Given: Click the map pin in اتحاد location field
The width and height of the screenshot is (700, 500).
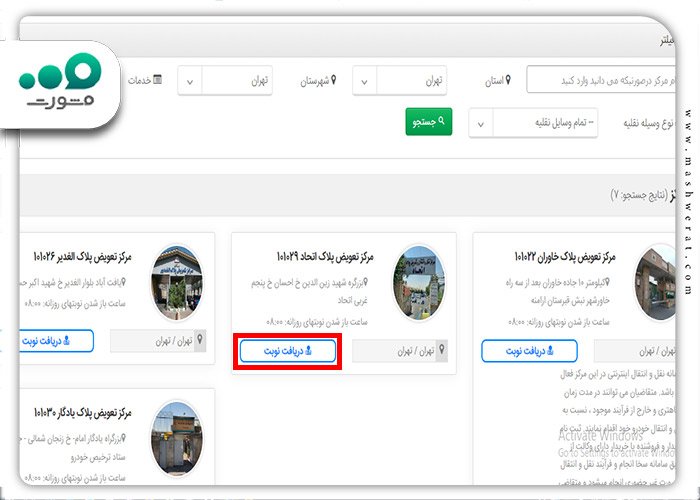Looking at the screenshot, I should [x=442, y=350].
